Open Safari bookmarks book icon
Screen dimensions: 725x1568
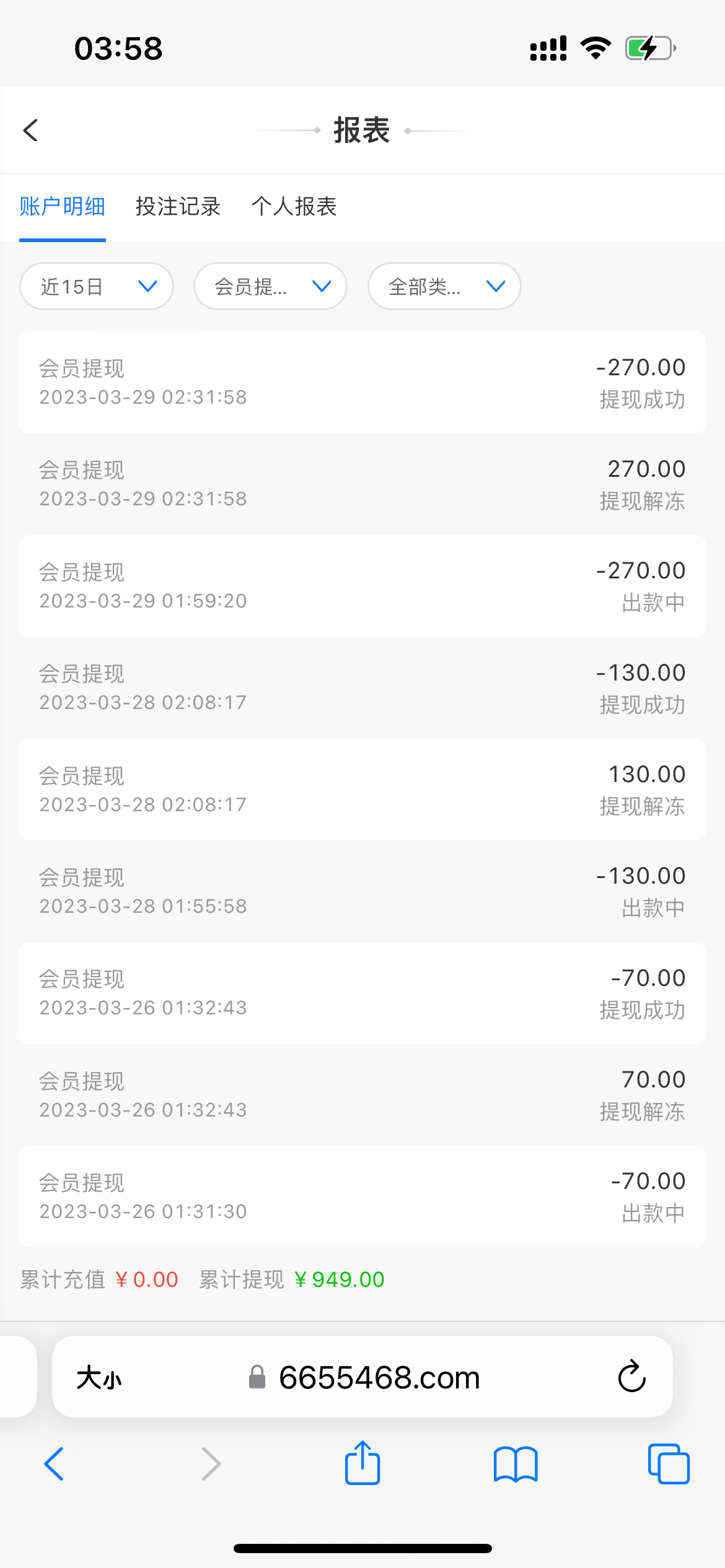coord(516,1464)
